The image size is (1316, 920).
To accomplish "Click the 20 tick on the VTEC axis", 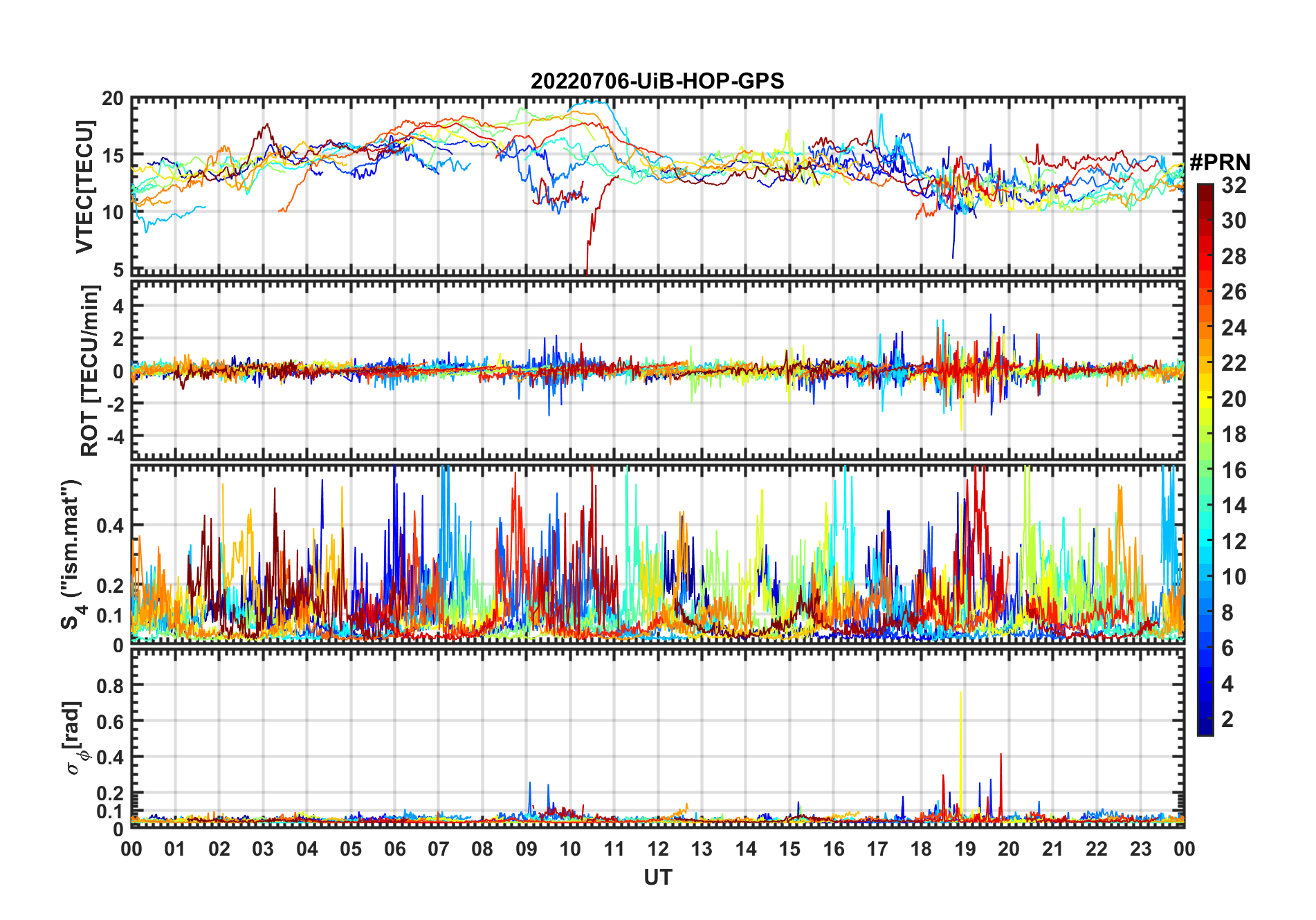I will tap(113, 99).
